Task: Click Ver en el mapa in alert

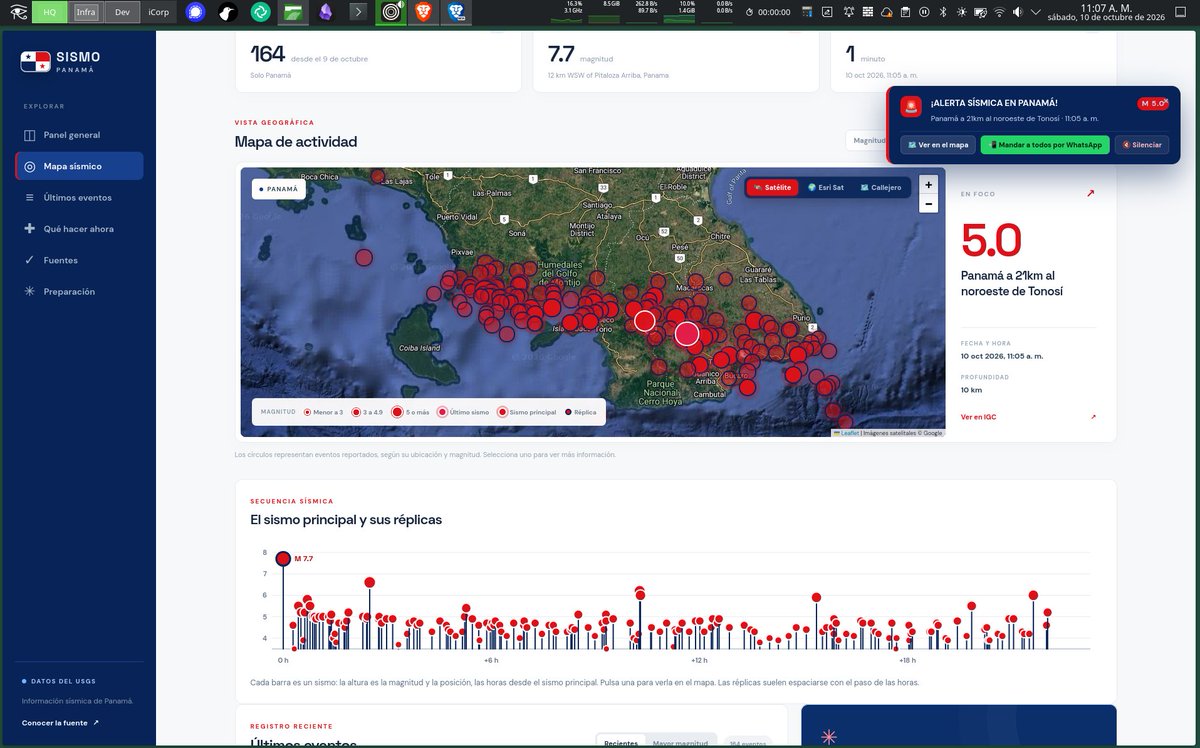Action: [x=938, y=145]
